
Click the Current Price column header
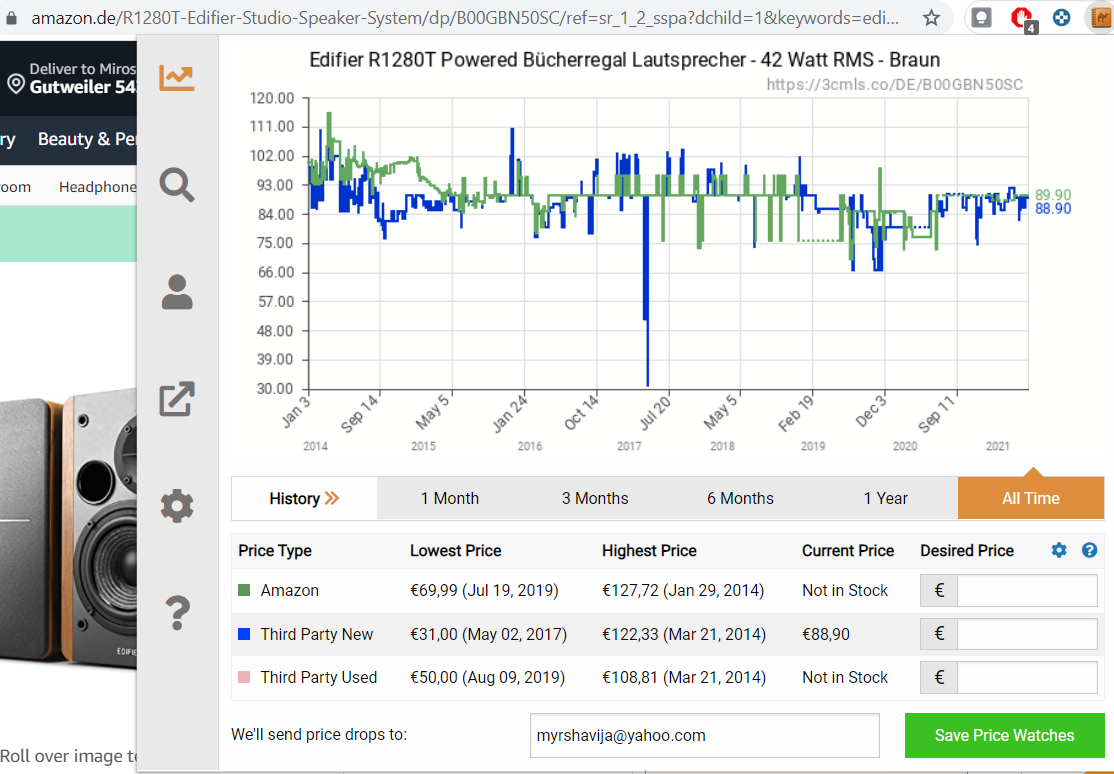tap(848, 551)
